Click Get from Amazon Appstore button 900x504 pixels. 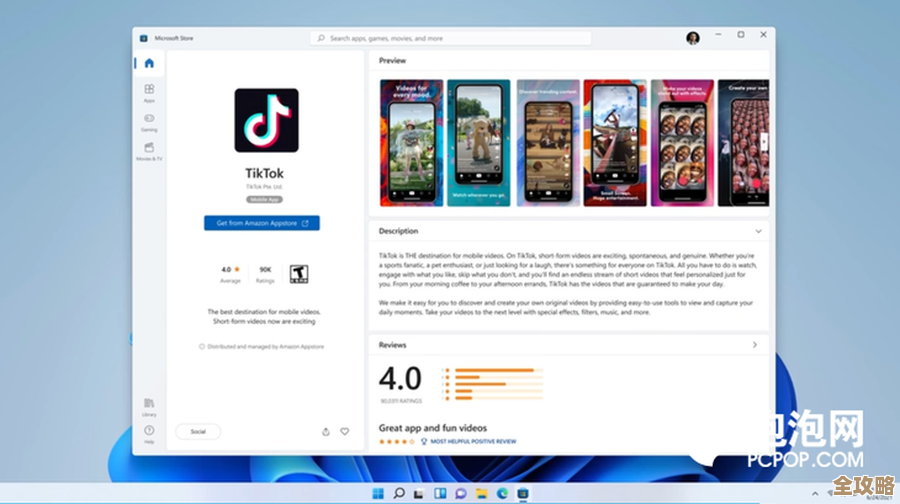(x=262, y=223)
